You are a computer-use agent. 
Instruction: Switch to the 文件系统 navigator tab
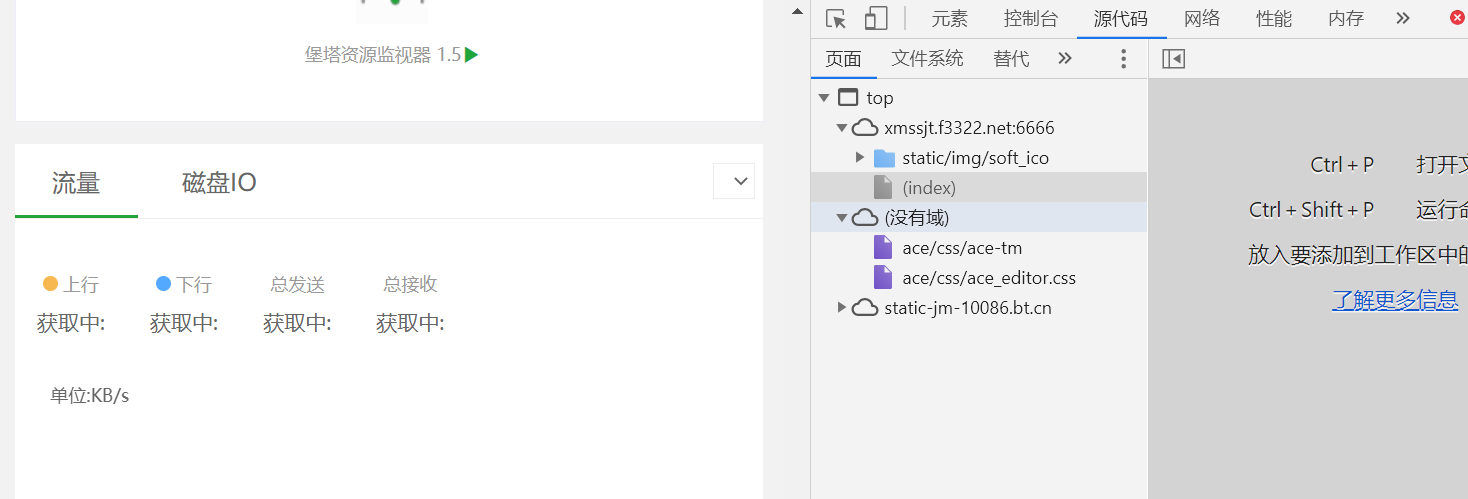[928, 59]
